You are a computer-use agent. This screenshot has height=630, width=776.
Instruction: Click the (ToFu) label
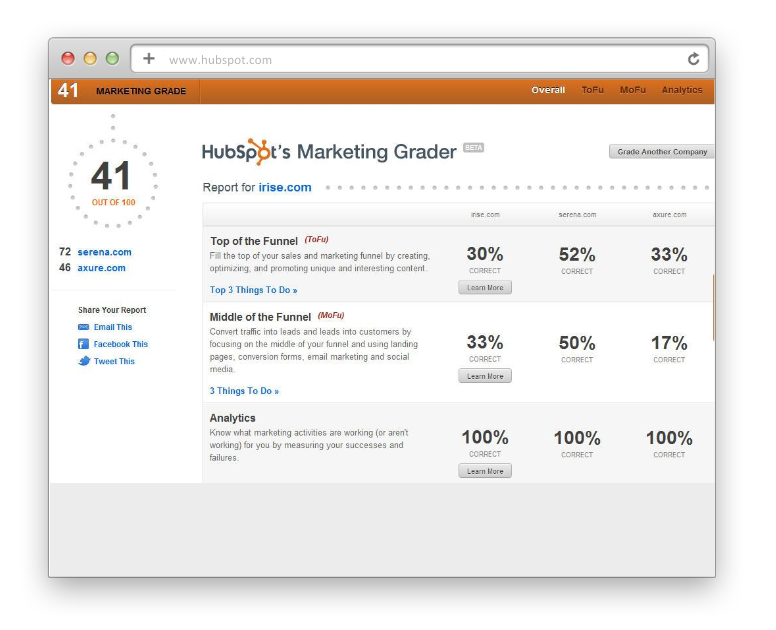[x=316, y=240]
